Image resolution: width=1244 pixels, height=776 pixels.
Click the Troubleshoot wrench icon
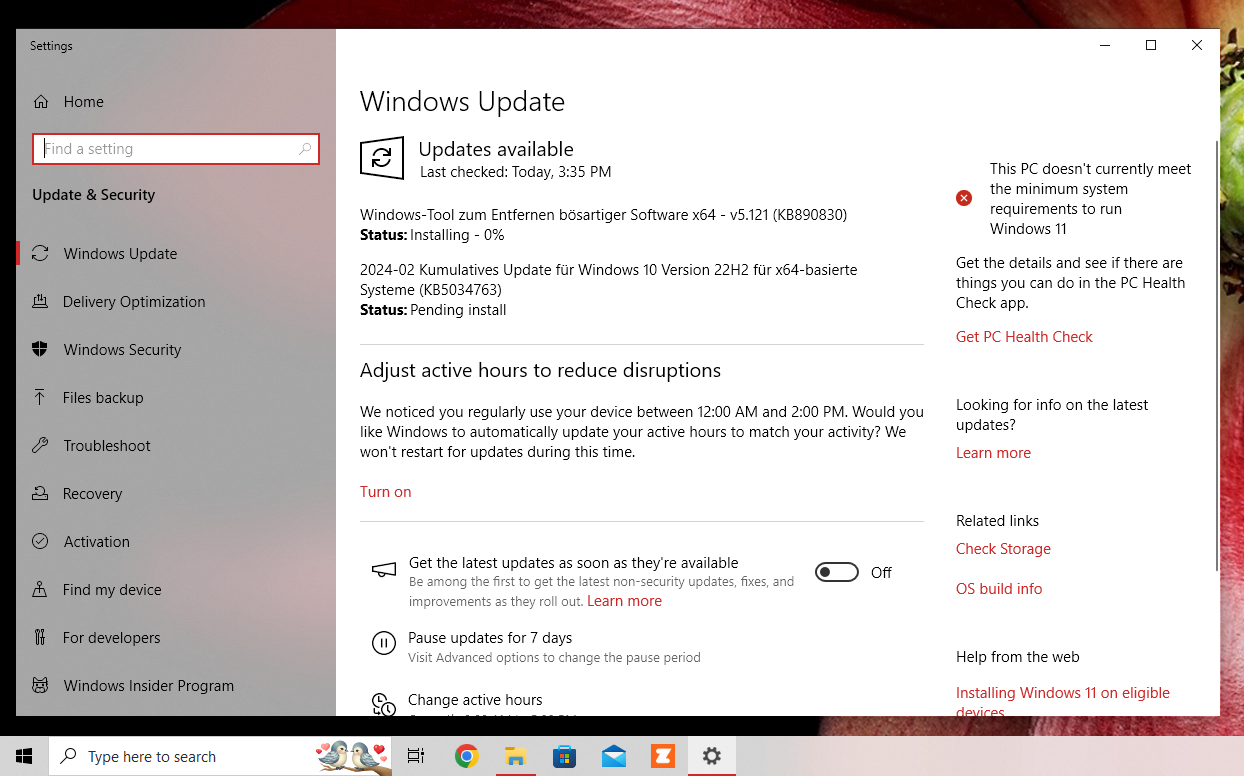point(40,446)
